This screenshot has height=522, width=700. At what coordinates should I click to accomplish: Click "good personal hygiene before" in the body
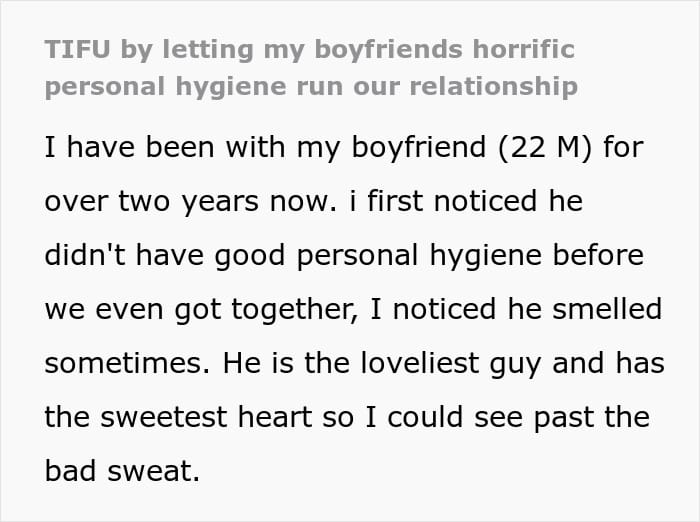coord(429,257)
